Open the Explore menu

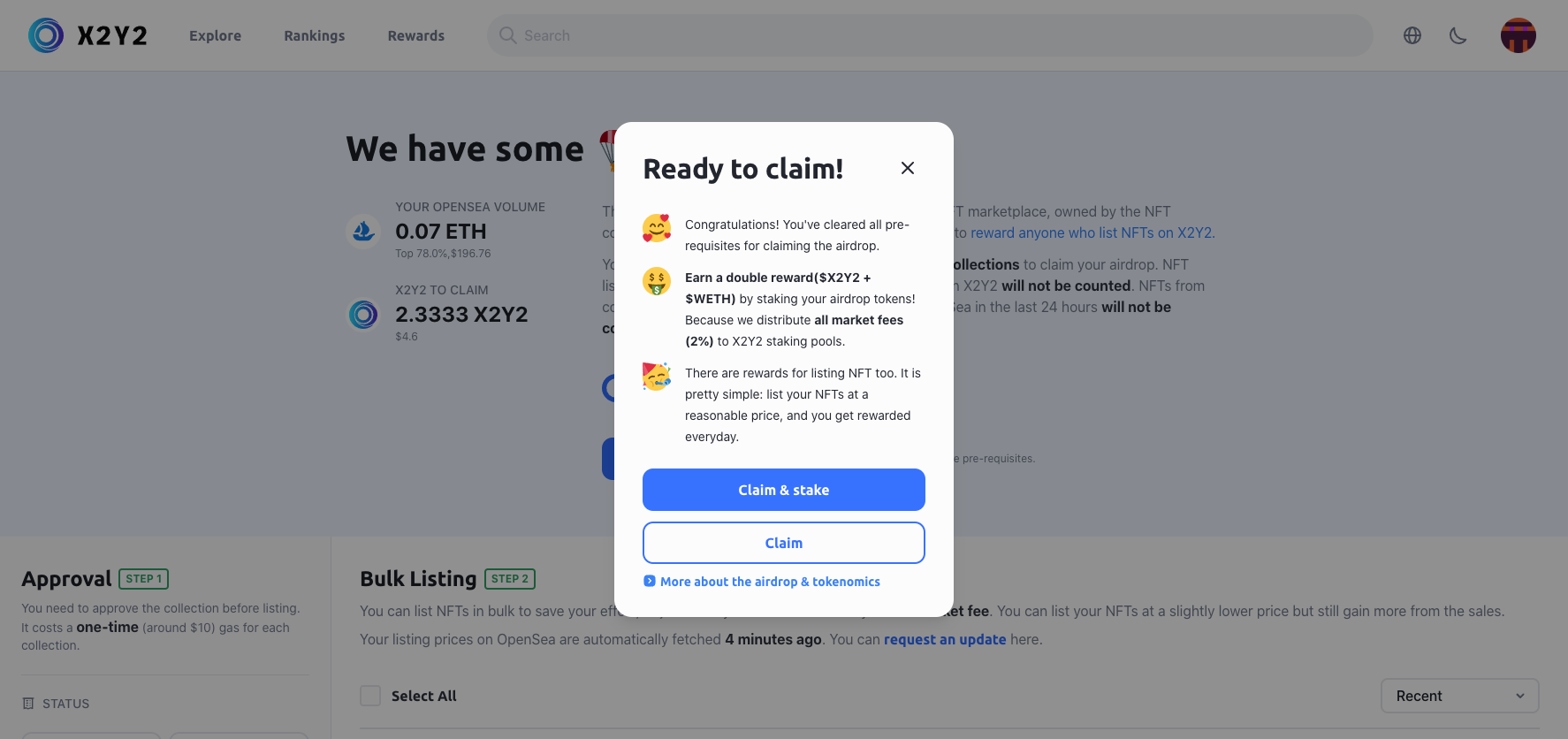pyautogui.click(x=215, y=35)
